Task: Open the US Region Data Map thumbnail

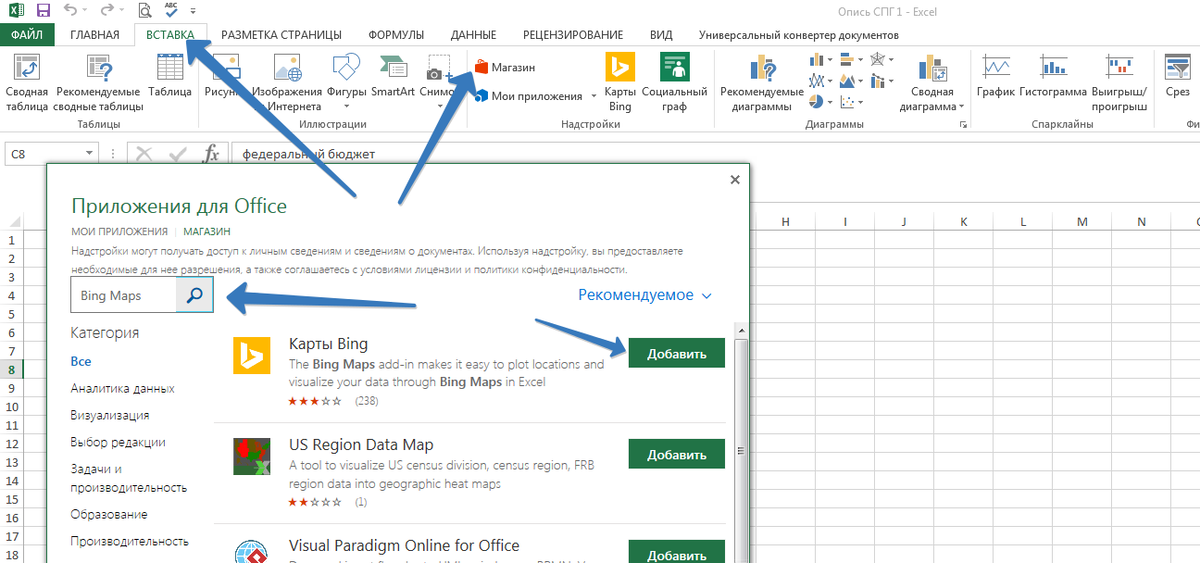Action: click(252, 457)
